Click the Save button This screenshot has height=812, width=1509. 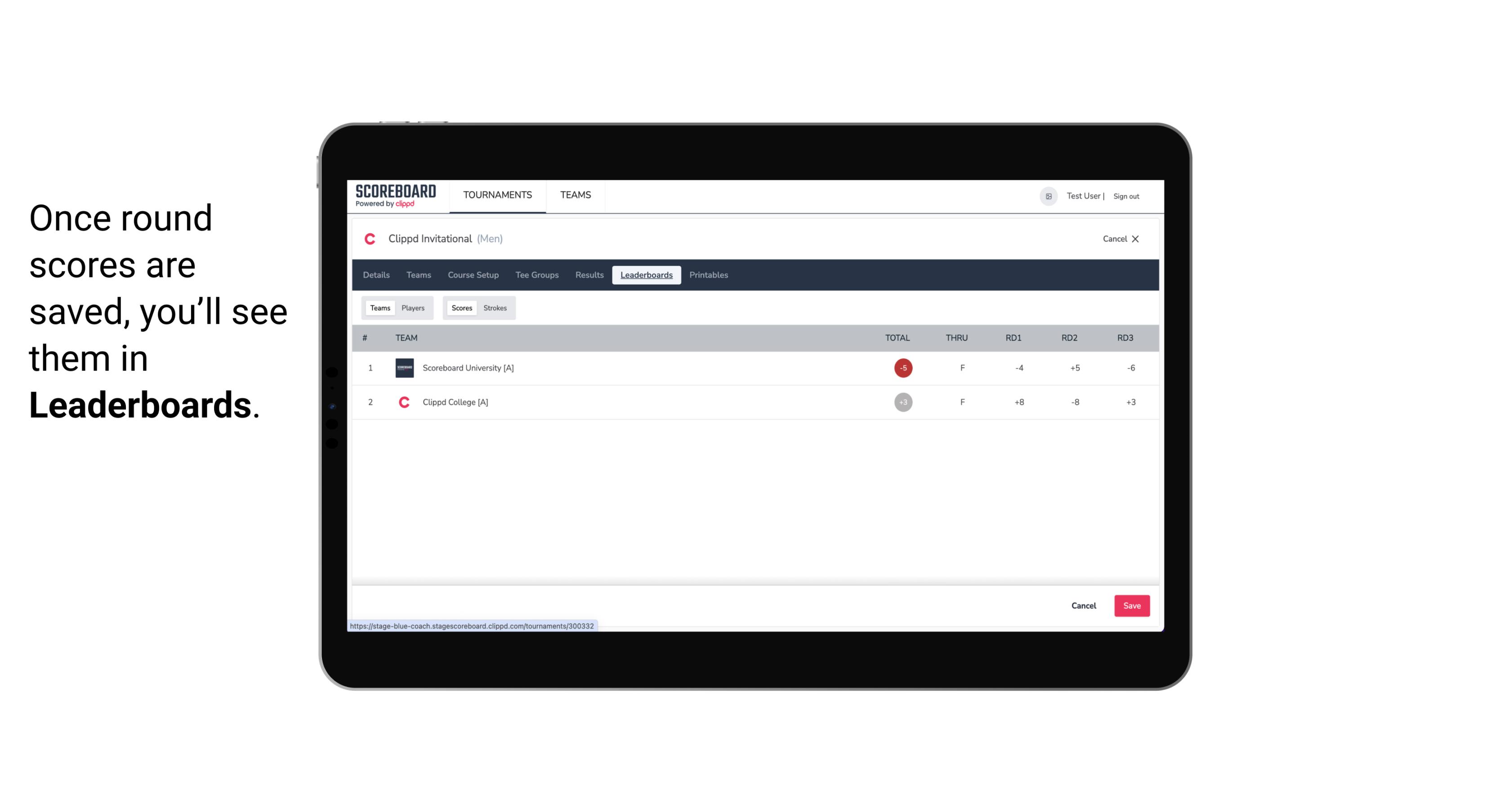point(1130,605)
